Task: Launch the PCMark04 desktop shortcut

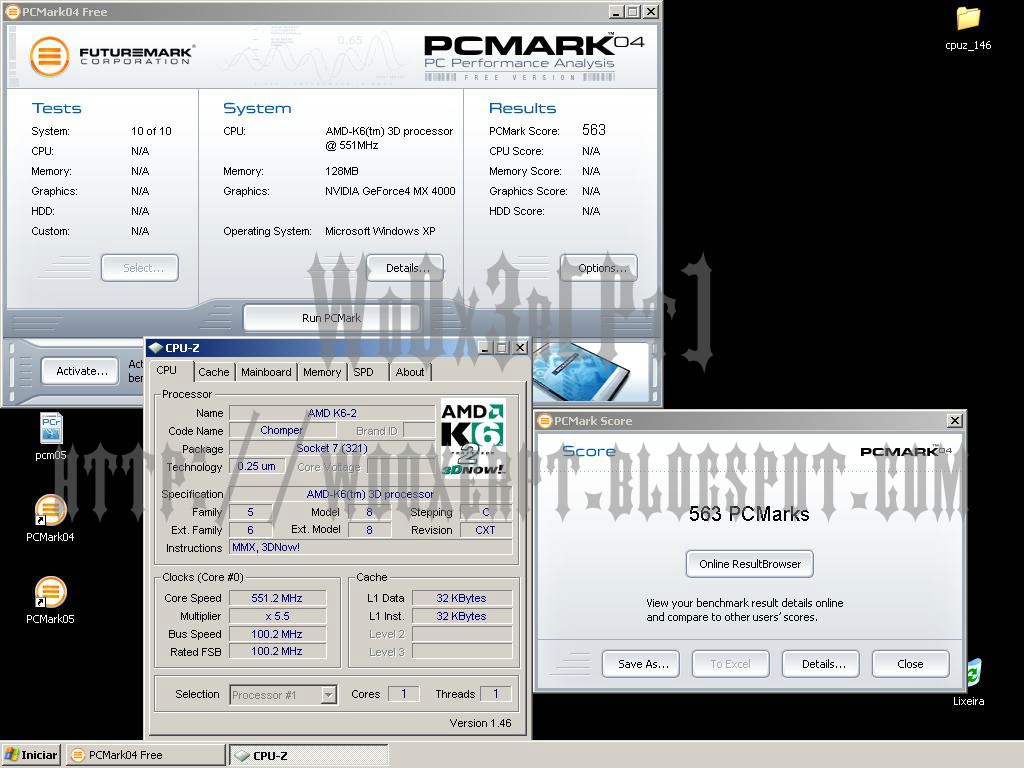Action: point(50,519)
